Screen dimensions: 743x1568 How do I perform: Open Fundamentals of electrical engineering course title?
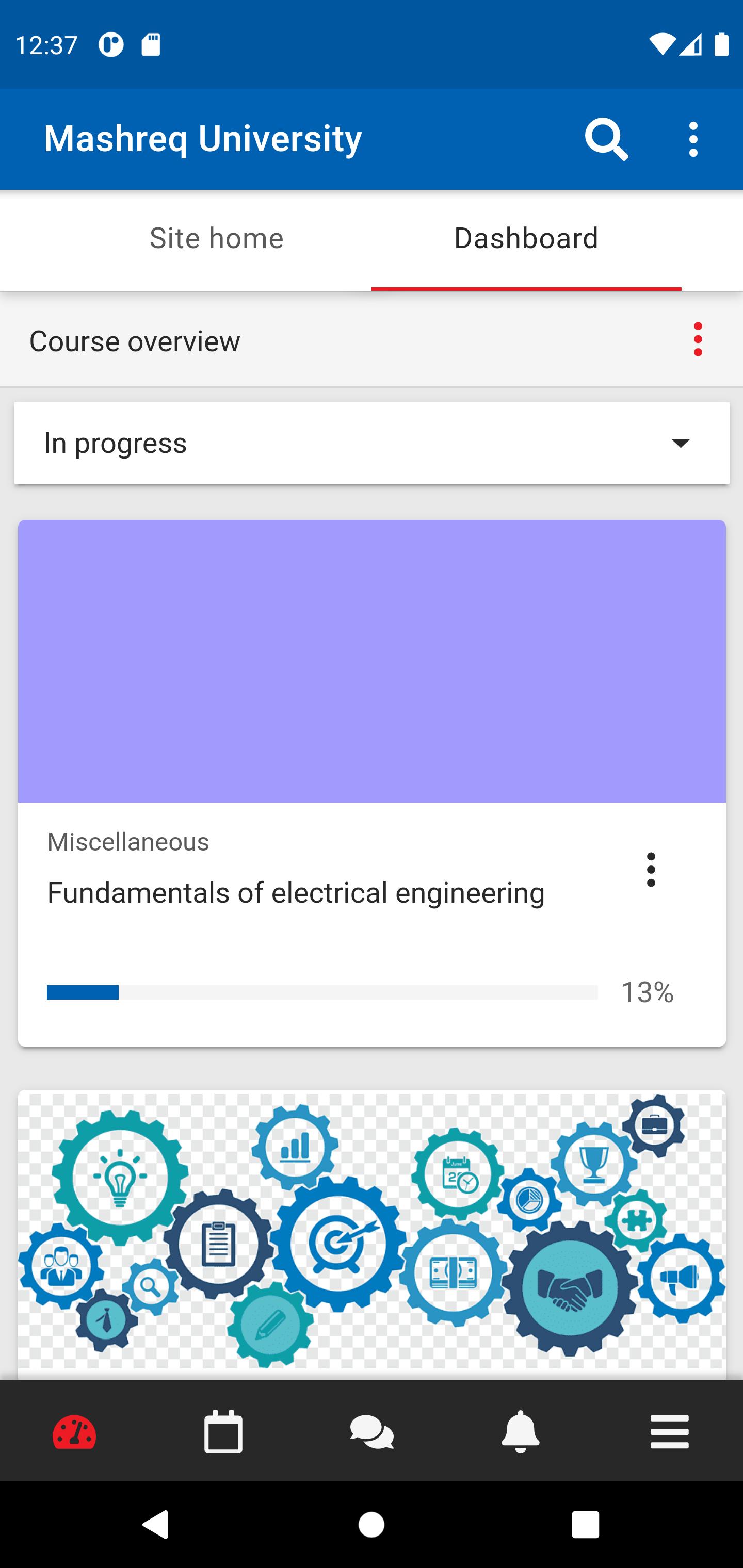click(x=296, y=893)
